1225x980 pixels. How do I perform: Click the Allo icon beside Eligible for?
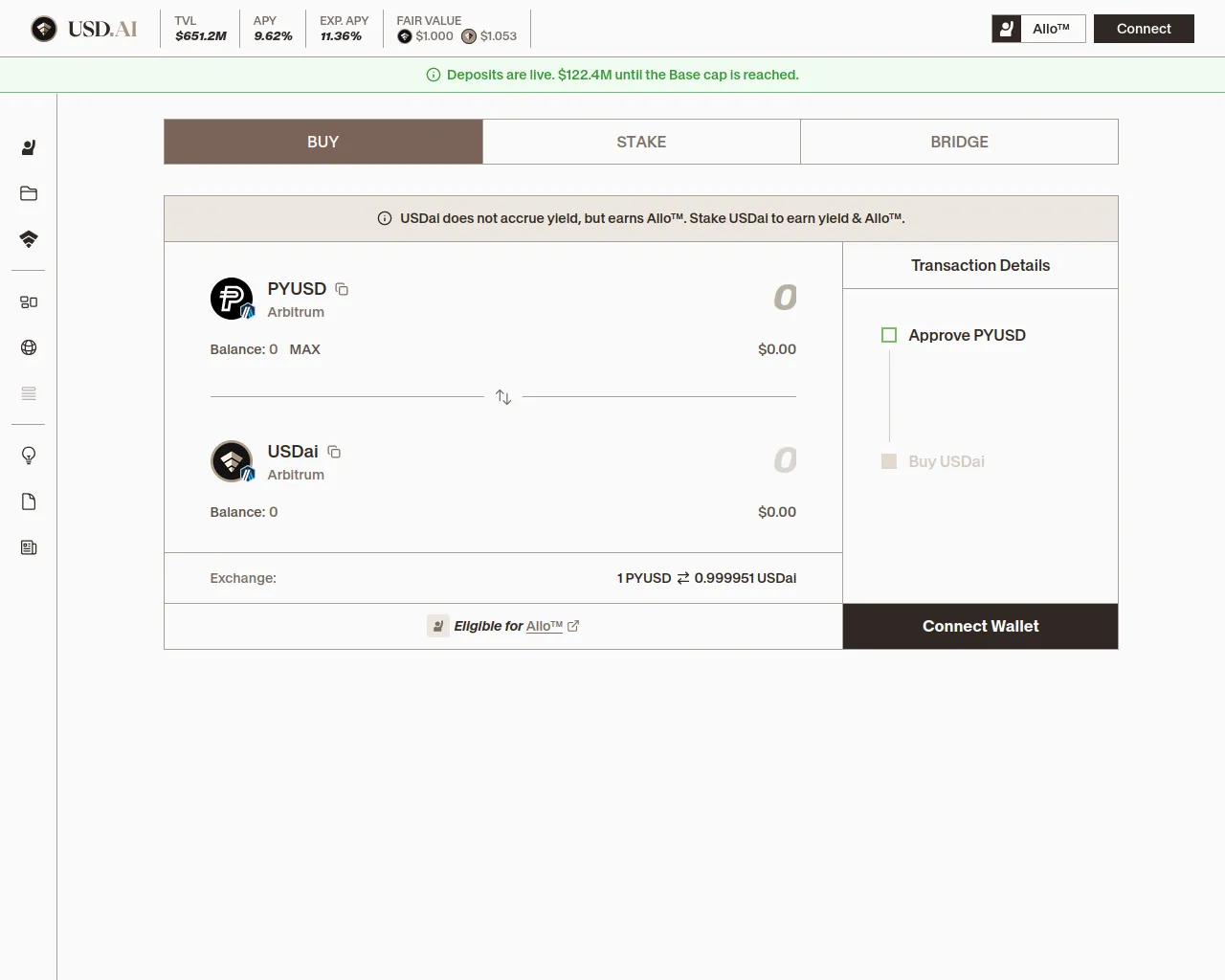438,626
